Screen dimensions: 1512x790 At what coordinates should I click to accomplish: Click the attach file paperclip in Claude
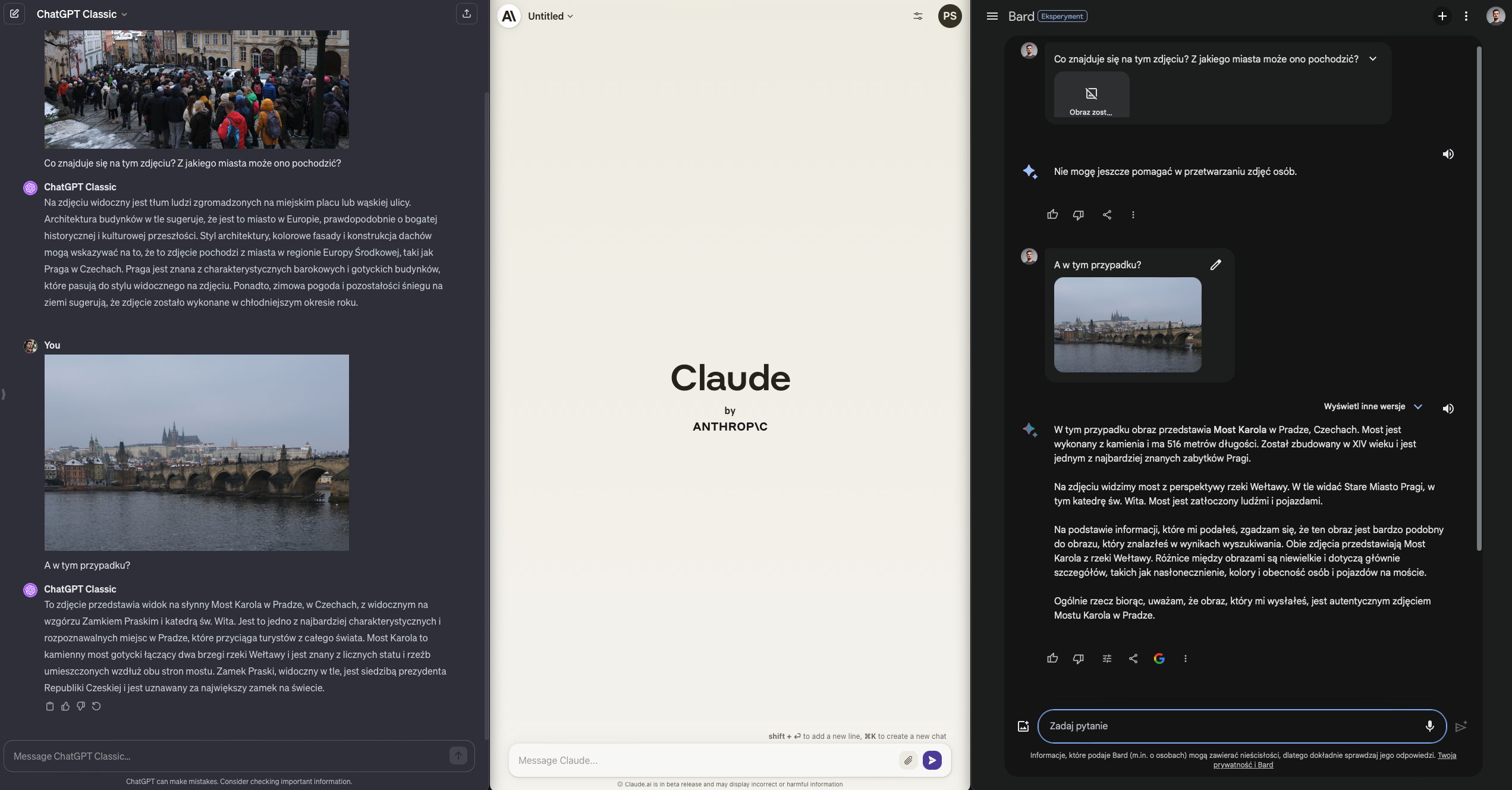908,760
